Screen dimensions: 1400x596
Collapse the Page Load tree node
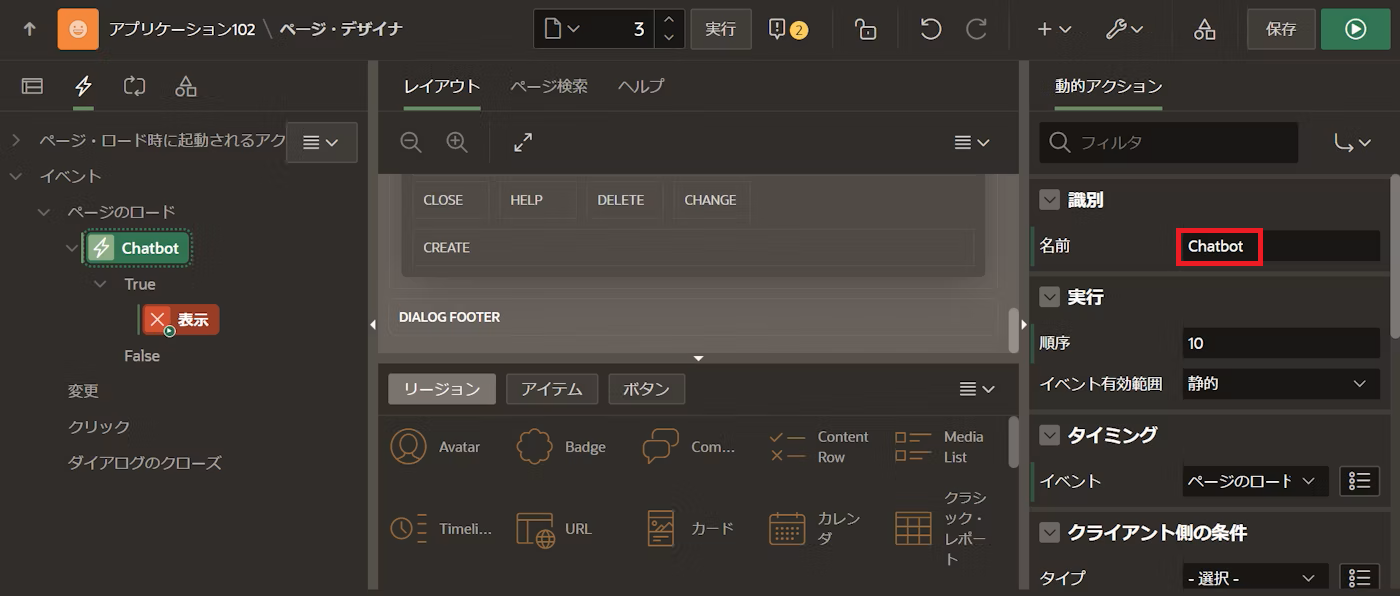pyautogui.click(x=44, y=212)
